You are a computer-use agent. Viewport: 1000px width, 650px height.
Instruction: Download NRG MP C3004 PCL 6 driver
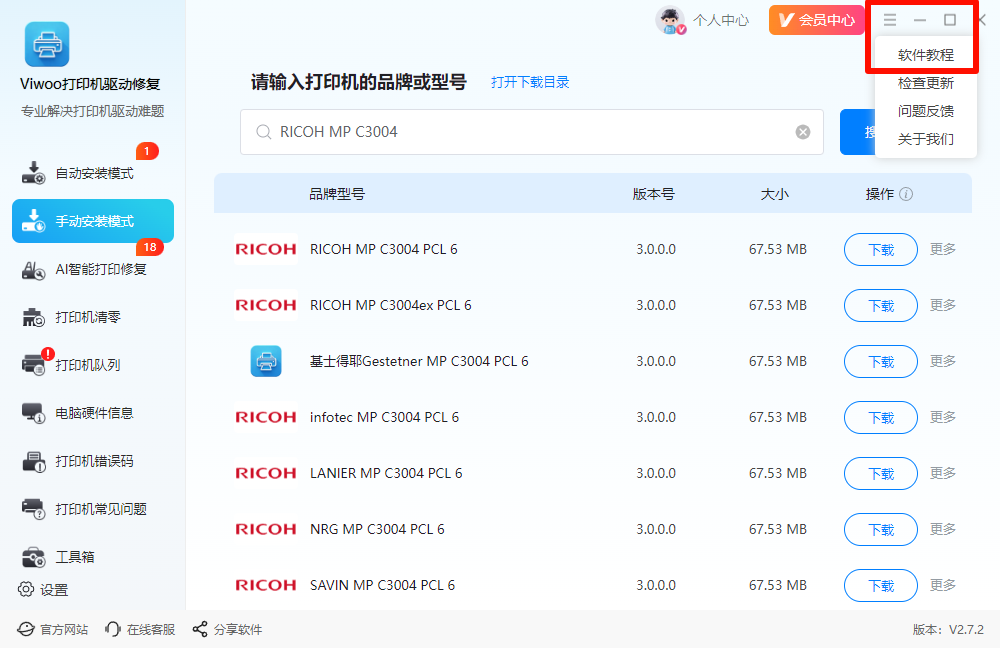[881, 529]
